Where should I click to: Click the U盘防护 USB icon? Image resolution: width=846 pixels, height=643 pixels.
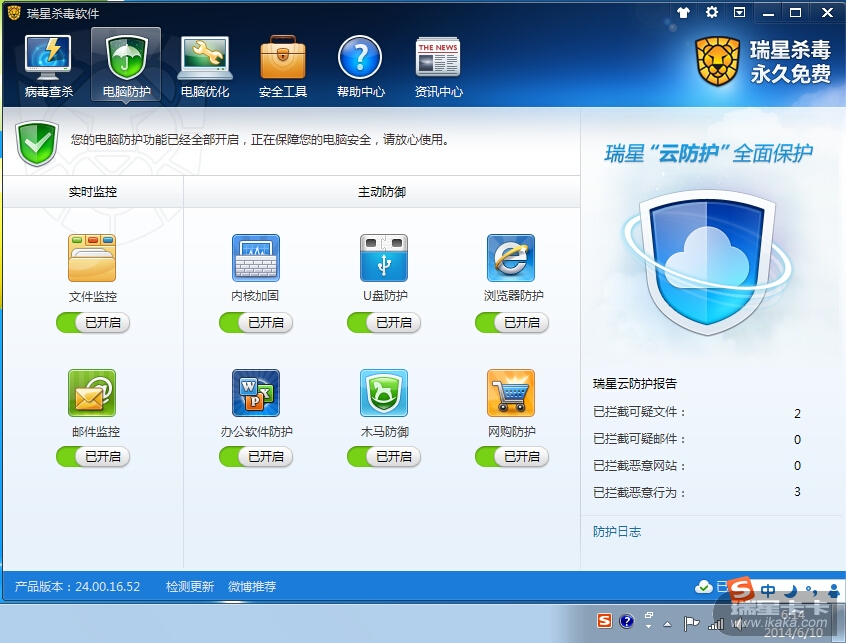pyautogui.click(x=384, y=258)
